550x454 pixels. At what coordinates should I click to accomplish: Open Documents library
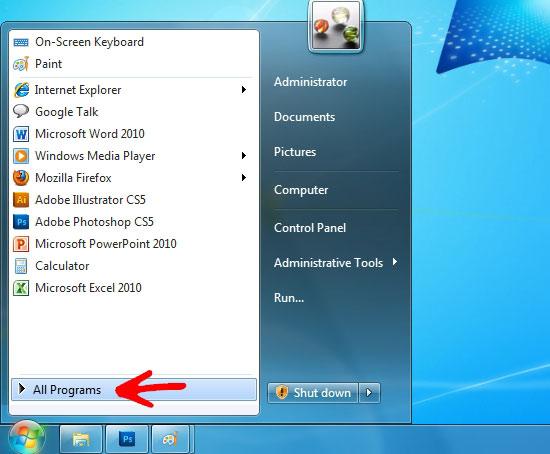tap(304, 117)
